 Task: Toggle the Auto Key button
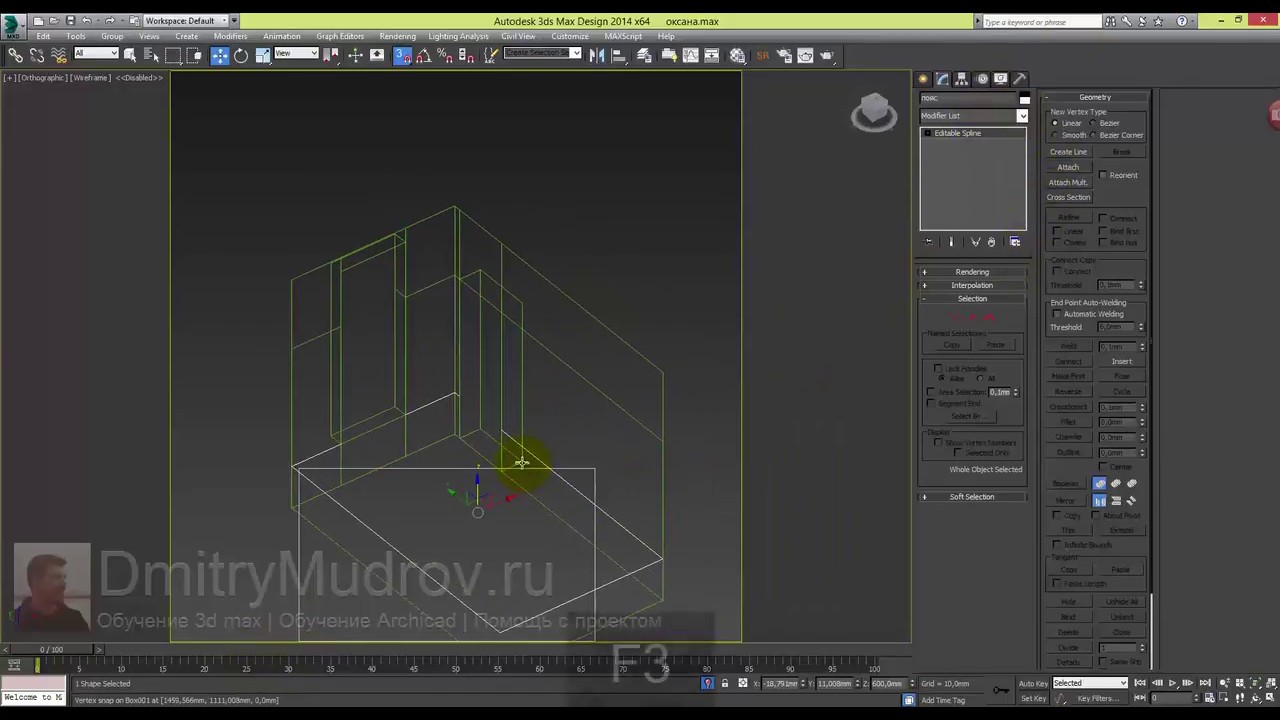point(1033,684)
